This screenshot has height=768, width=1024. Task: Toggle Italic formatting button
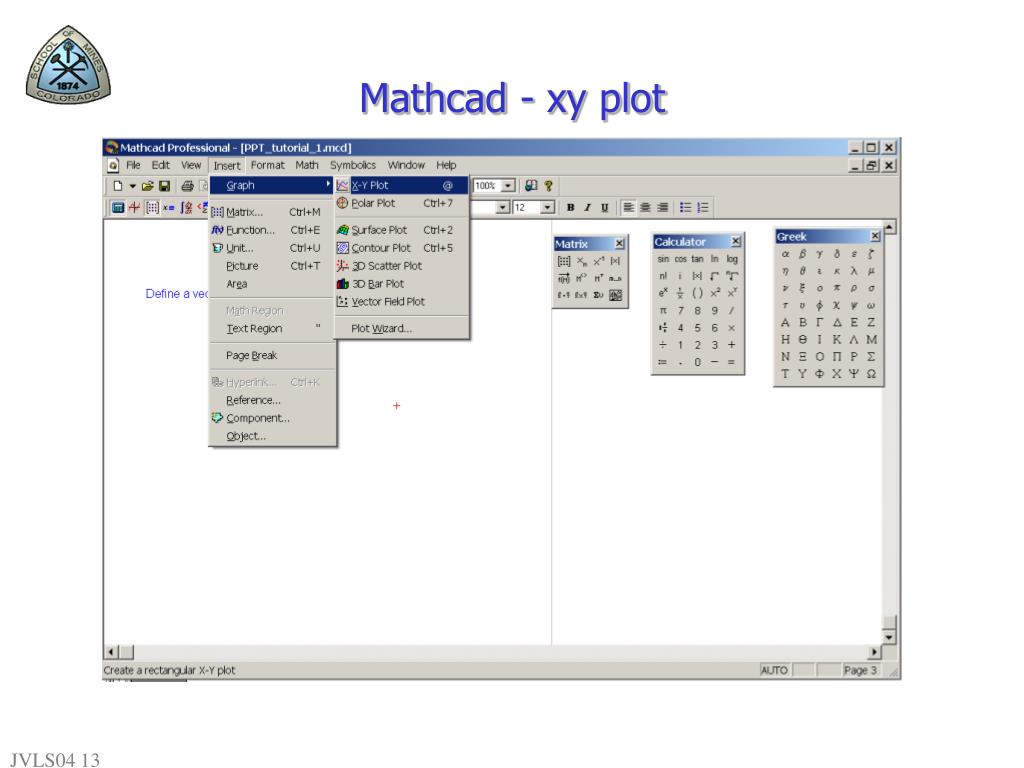click(x=587, y=207)
